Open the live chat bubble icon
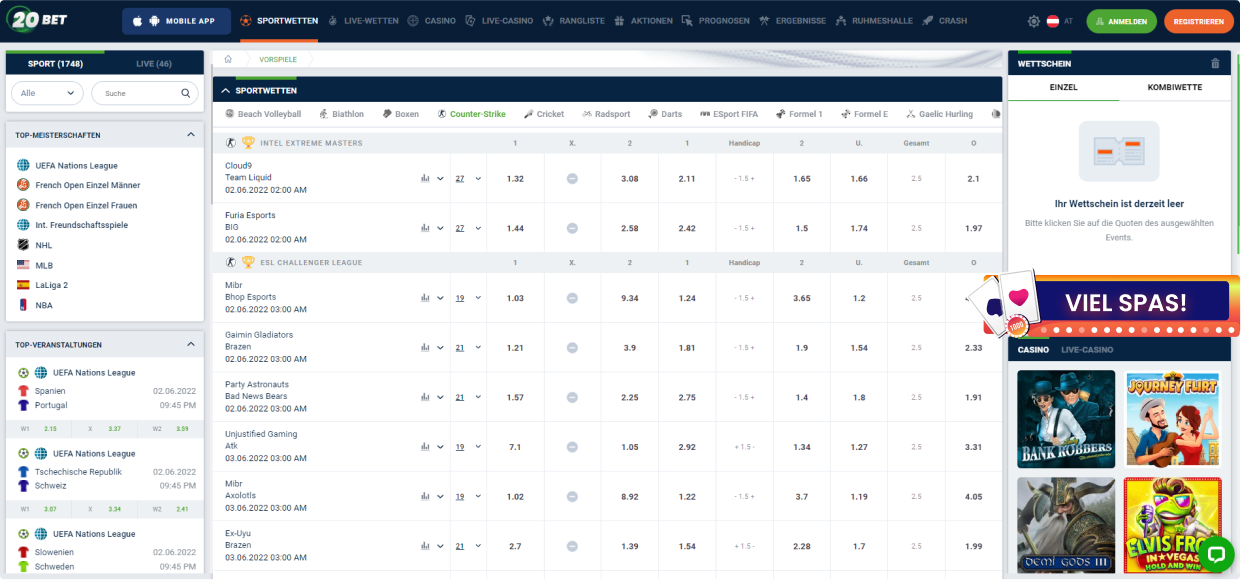The height and width of the screenshot is (580, 1241). tap(1216, 553)
